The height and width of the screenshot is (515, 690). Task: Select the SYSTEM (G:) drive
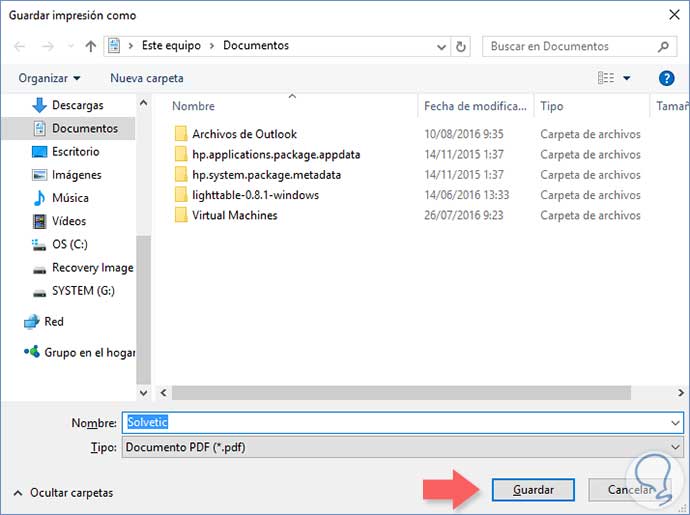point(83,291)
